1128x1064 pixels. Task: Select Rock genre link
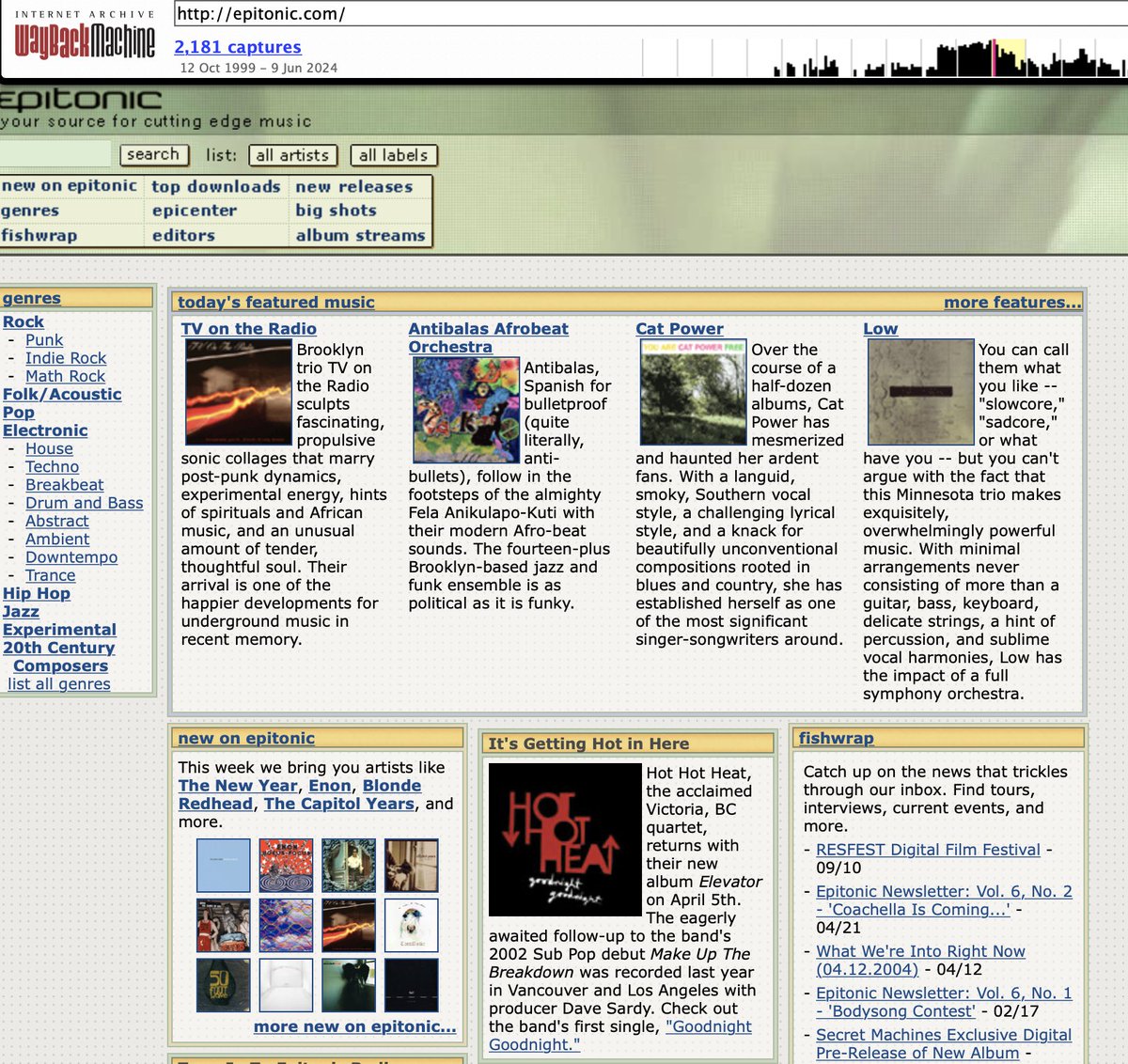point(23,321)
